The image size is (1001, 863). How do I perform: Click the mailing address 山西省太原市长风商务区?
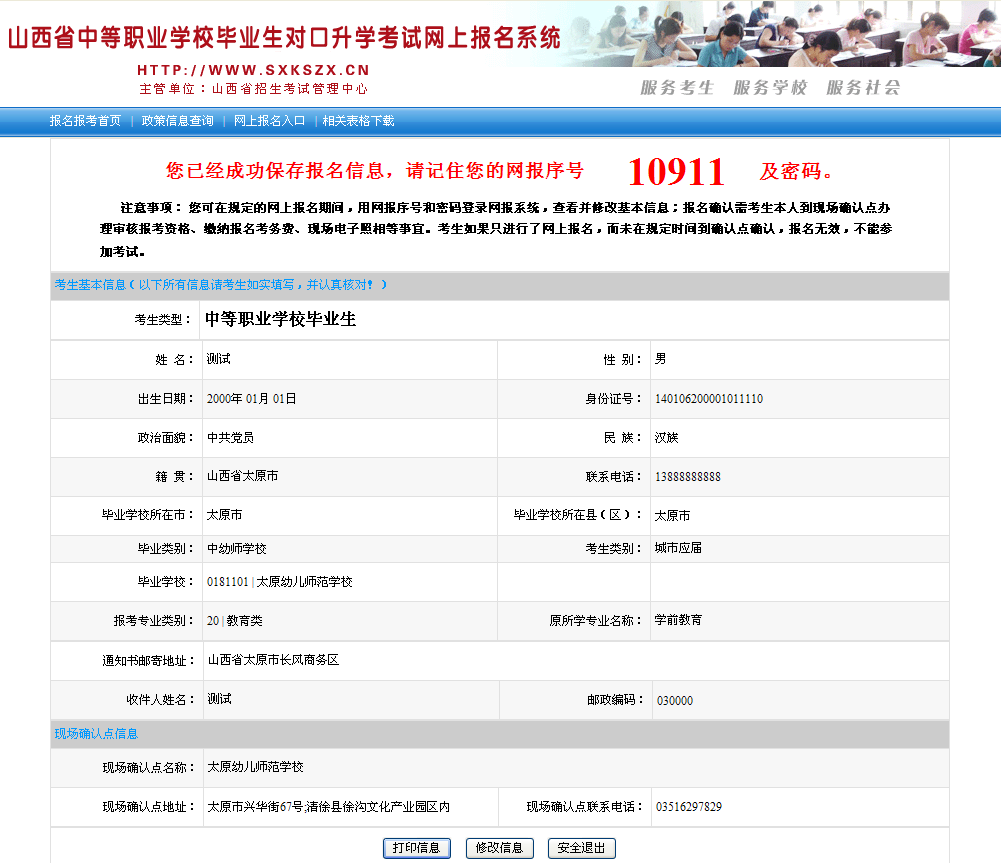pos(273,660)
